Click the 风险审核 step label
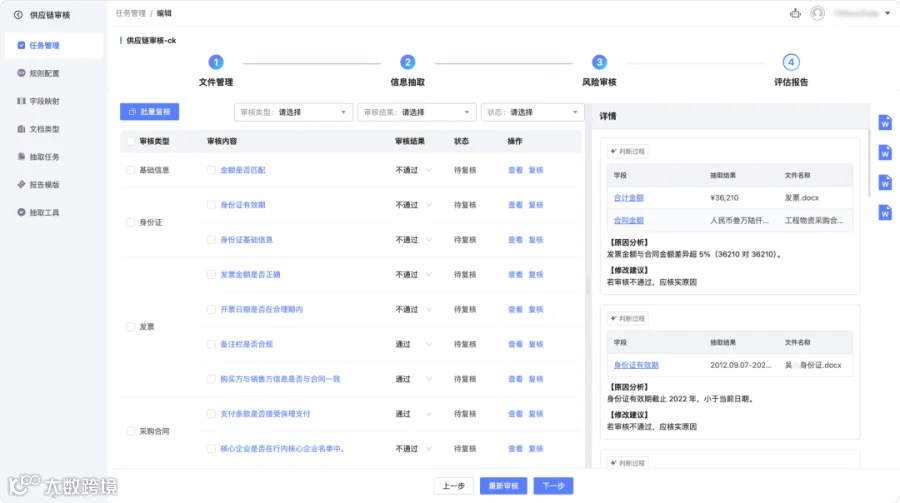Image resolution: width=900 pixels, height=503 pixels. point(599,82)
